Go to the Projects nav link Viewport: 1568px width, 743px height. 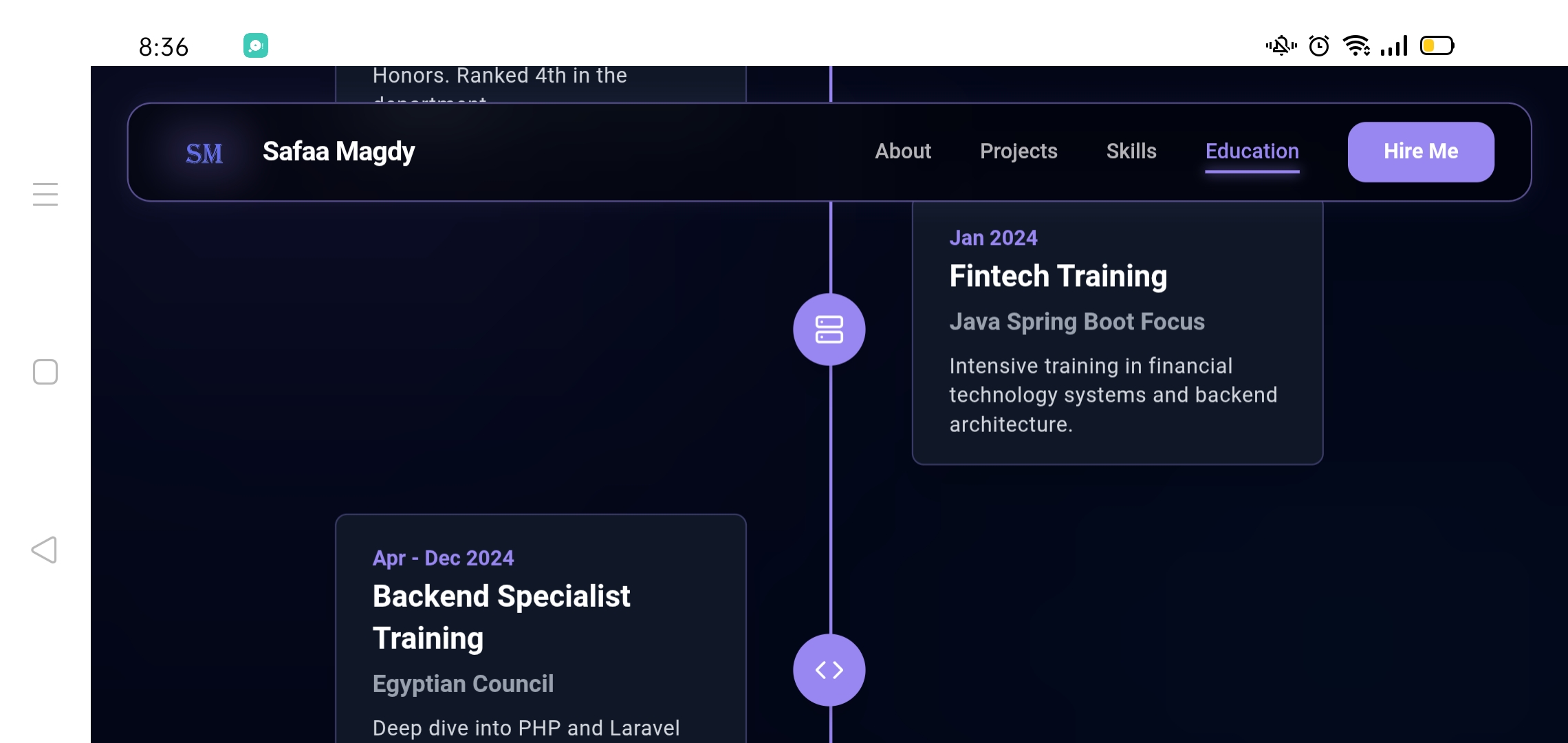[x=1019, y=151]
